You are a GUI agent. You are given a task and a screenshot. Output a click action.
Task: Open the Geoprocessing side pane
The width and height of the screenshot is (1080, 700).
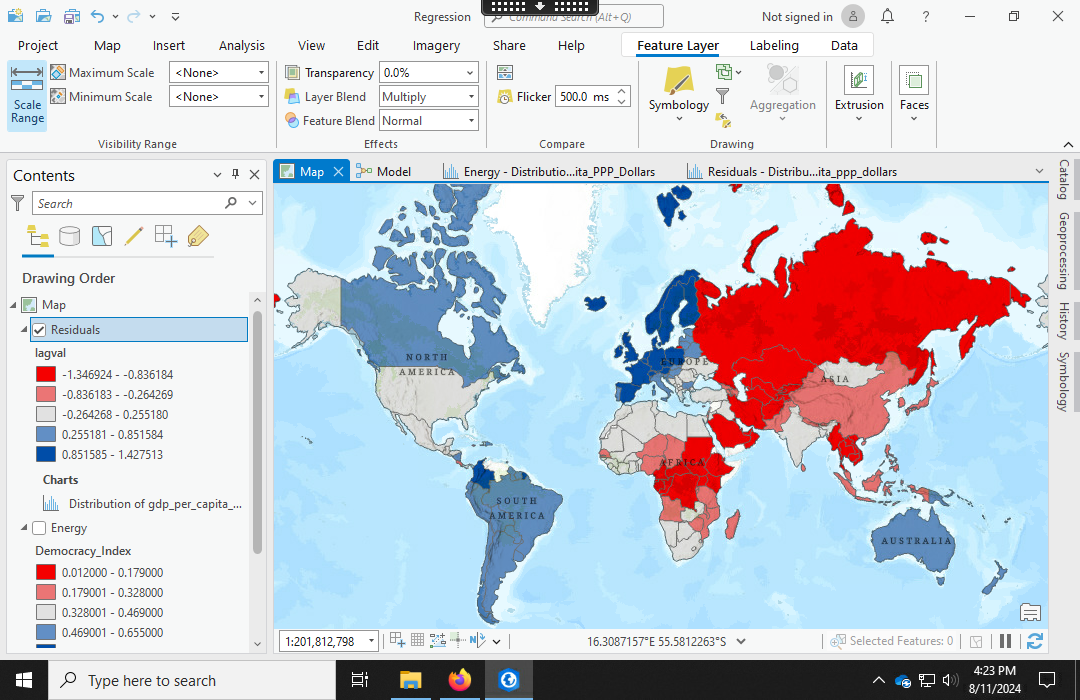tap(1064, 250)
